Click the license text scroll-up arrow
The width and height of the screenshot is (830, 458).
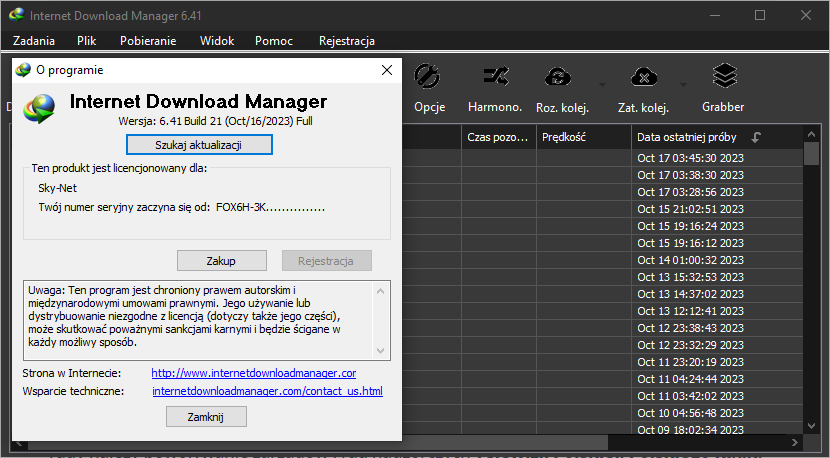click(380, 291)
